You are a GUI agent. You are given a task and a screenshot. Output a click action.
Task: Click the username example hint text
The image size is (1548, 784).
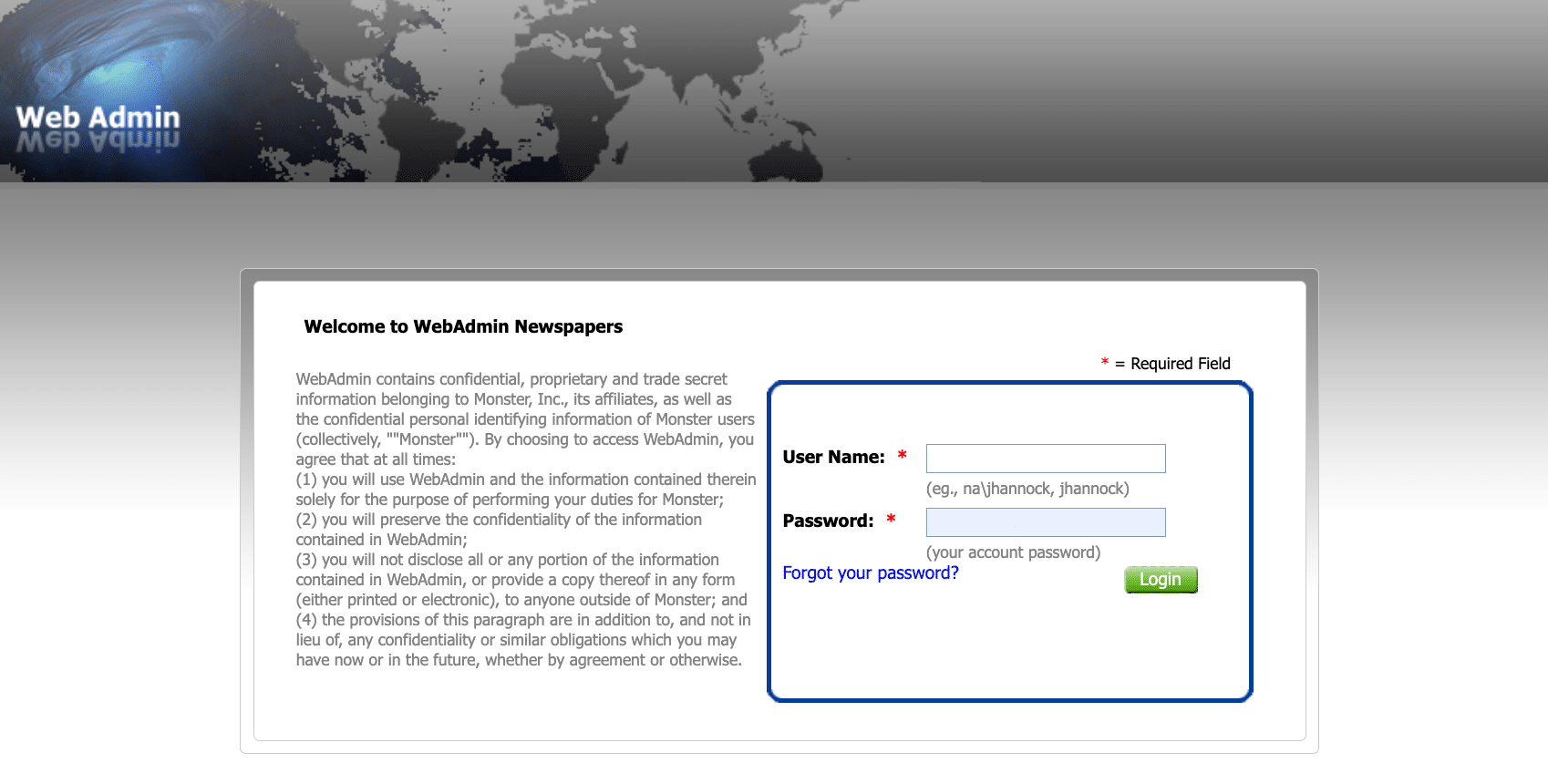click(1027, 489)
